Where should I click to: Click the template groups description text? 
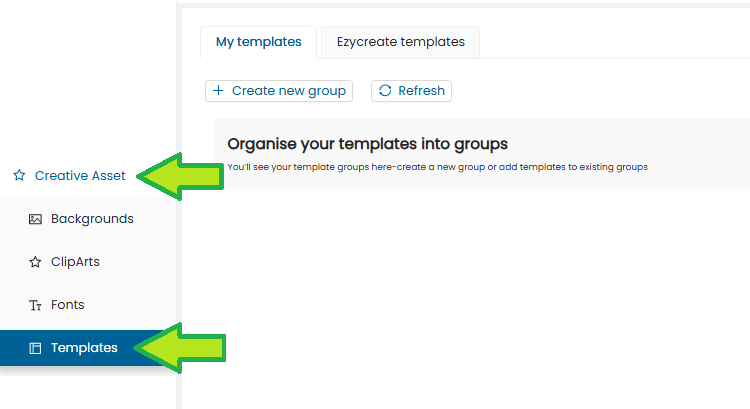(x=438, y=167)
